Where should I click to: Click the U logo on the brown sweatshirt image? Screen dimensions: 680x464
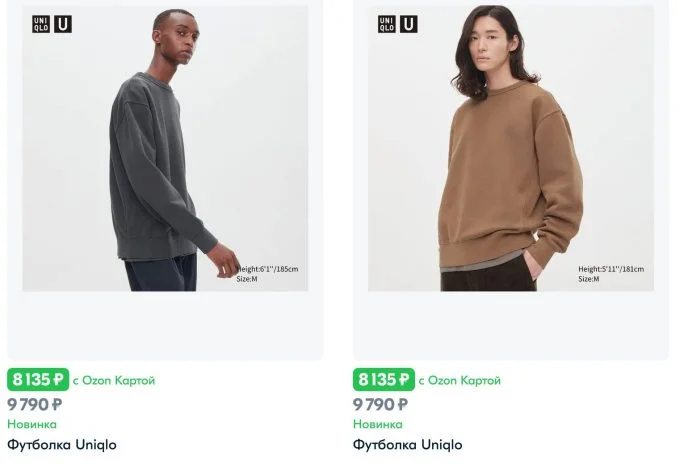point(409,24)
